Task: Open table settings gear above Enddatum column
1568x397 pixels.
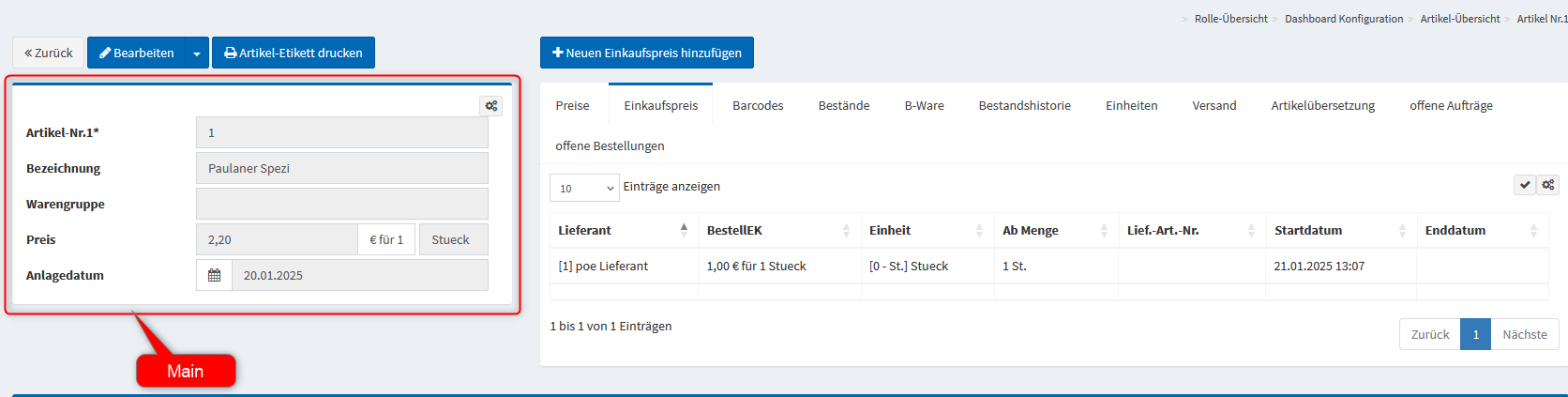Action: [1547, 185]
